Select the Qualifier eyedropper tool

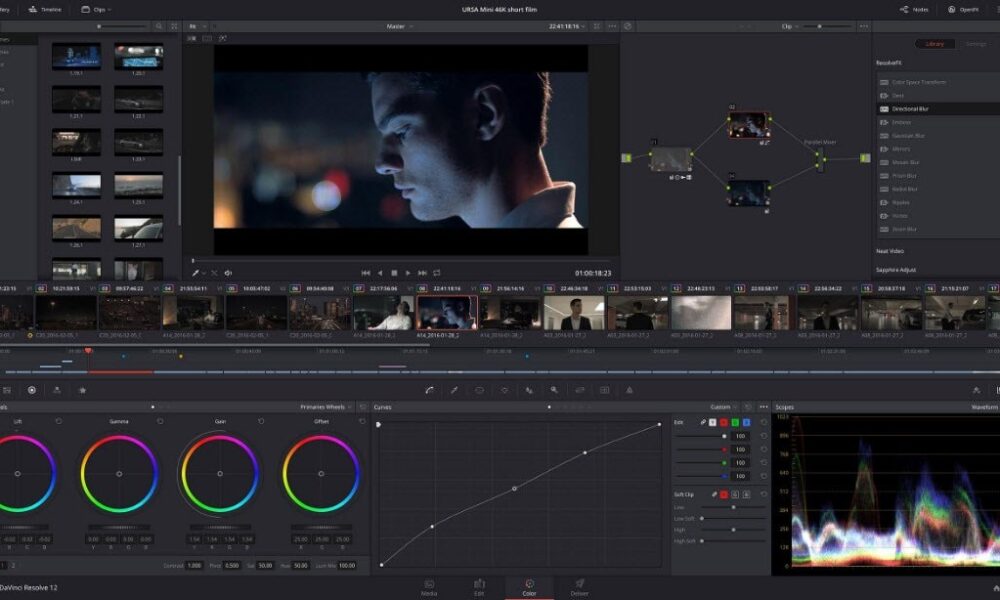454,390
